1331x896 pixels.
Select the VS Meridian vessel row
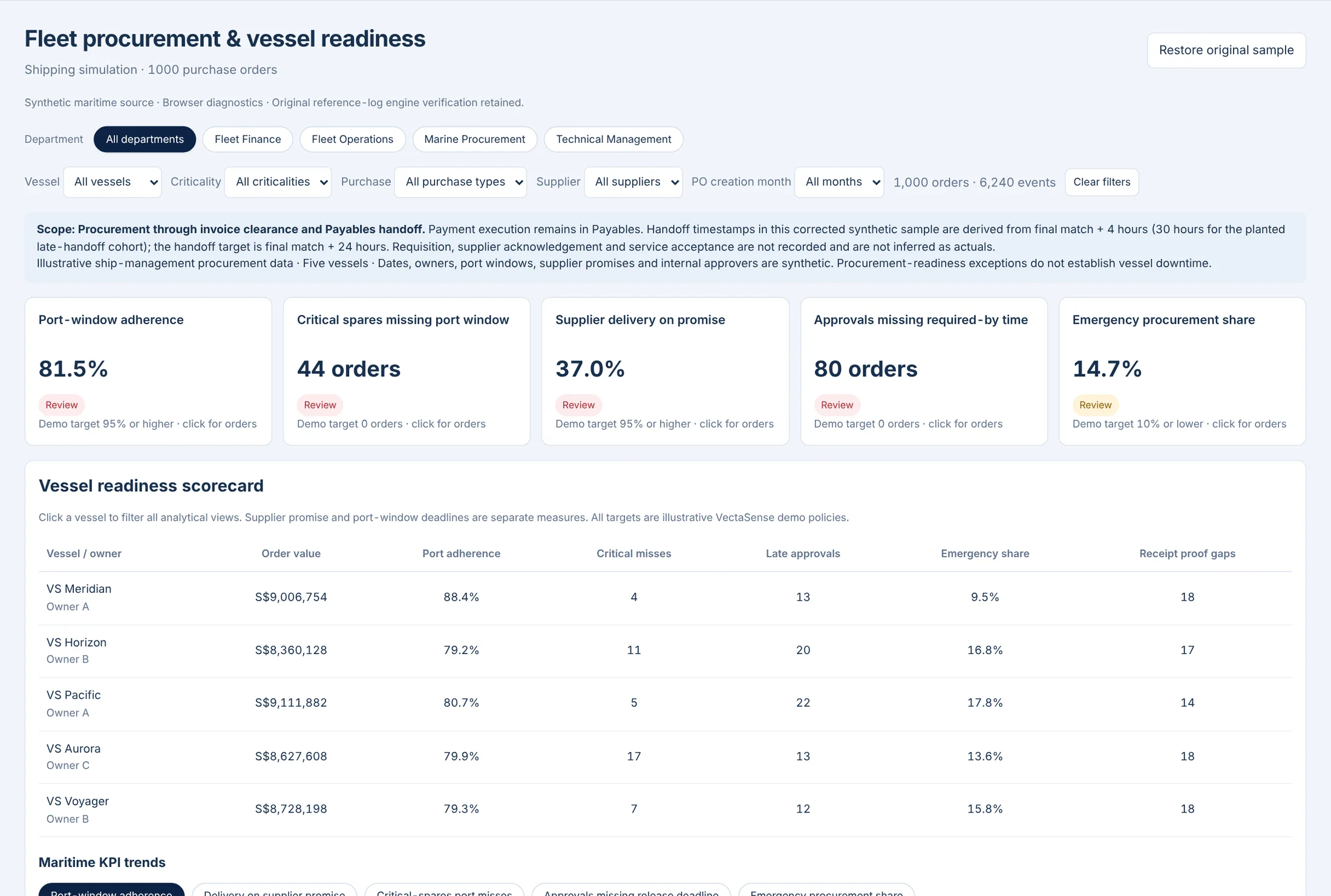665,598
